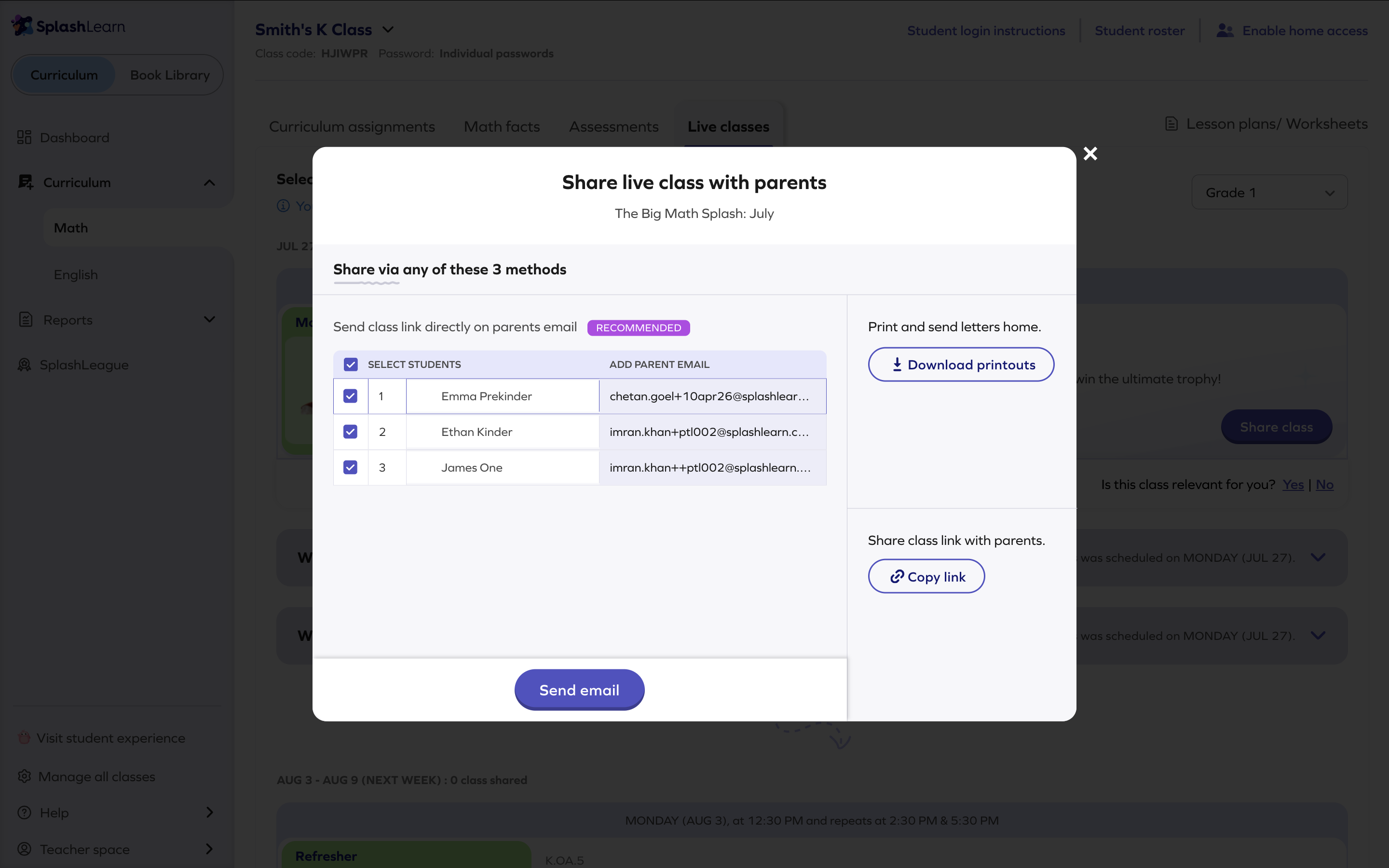Viewport: 1389px width, 868px height.
Task: Uncheck Emma Prekinder's checkbox
Action: pyautogui.click(x=350, y=396)
